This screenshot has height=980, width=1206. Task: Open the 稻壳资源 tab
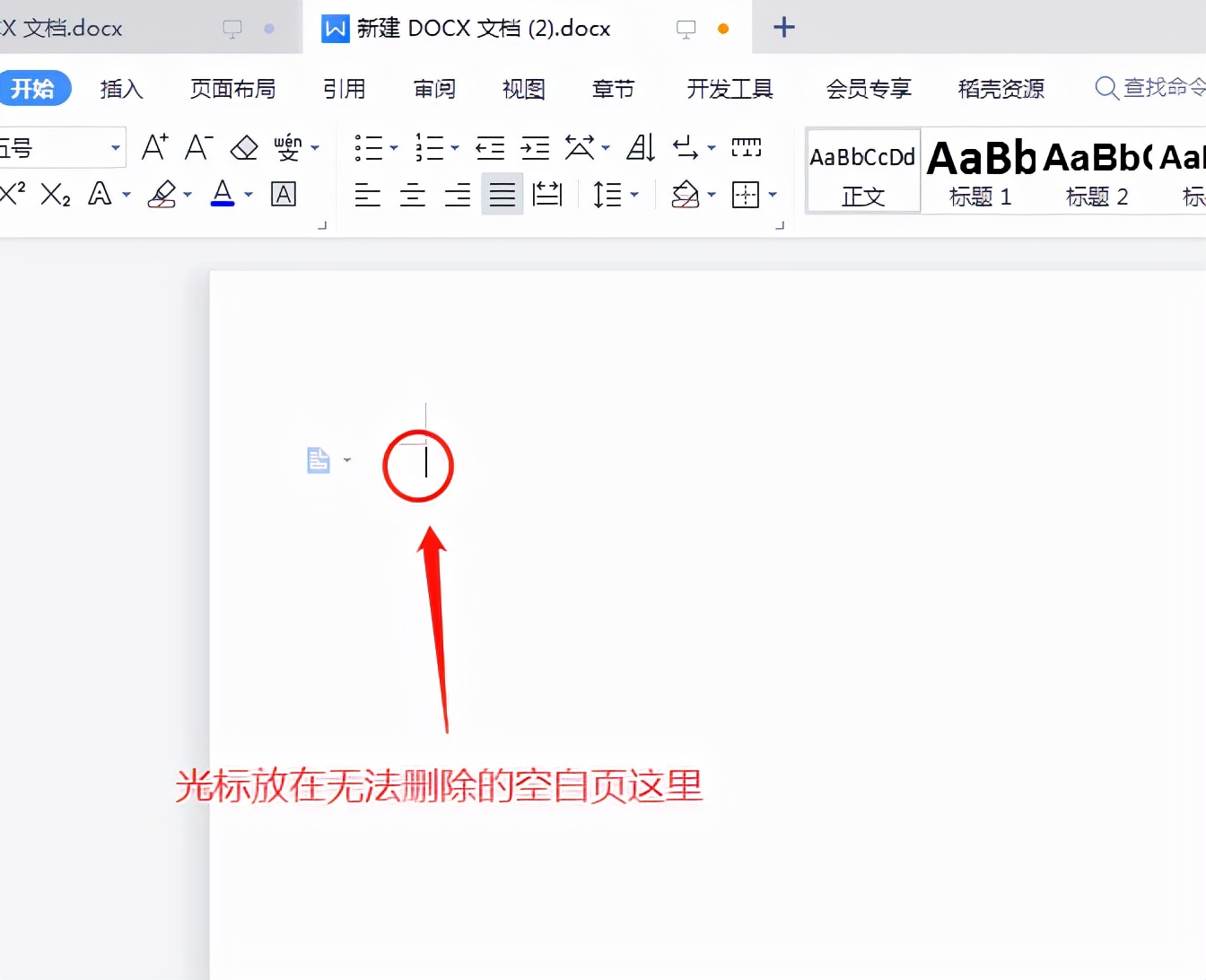tap(1001, 89)
